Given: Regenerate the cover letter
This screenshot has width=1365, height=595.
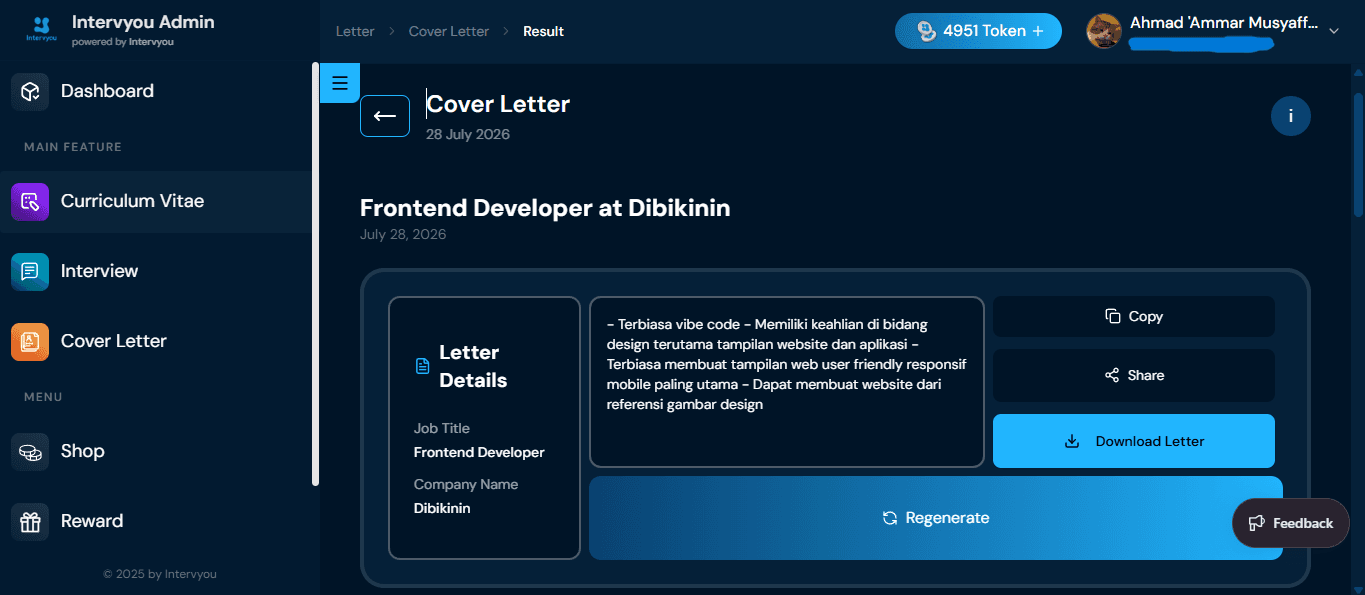Looking at the screenshot, I should [x=936, y=518].
